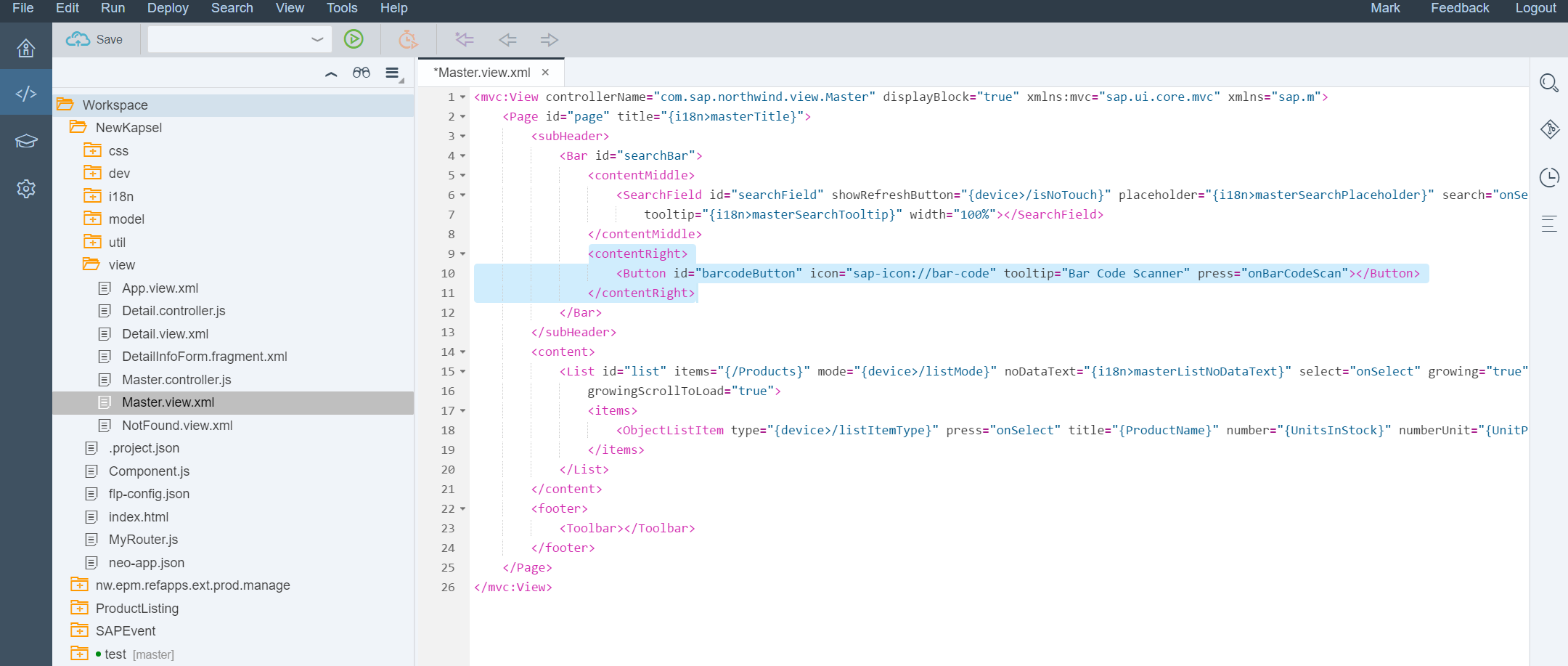Open Master.controller.js in the file tree
This screenshot has width=1568, height=666.
176,379
